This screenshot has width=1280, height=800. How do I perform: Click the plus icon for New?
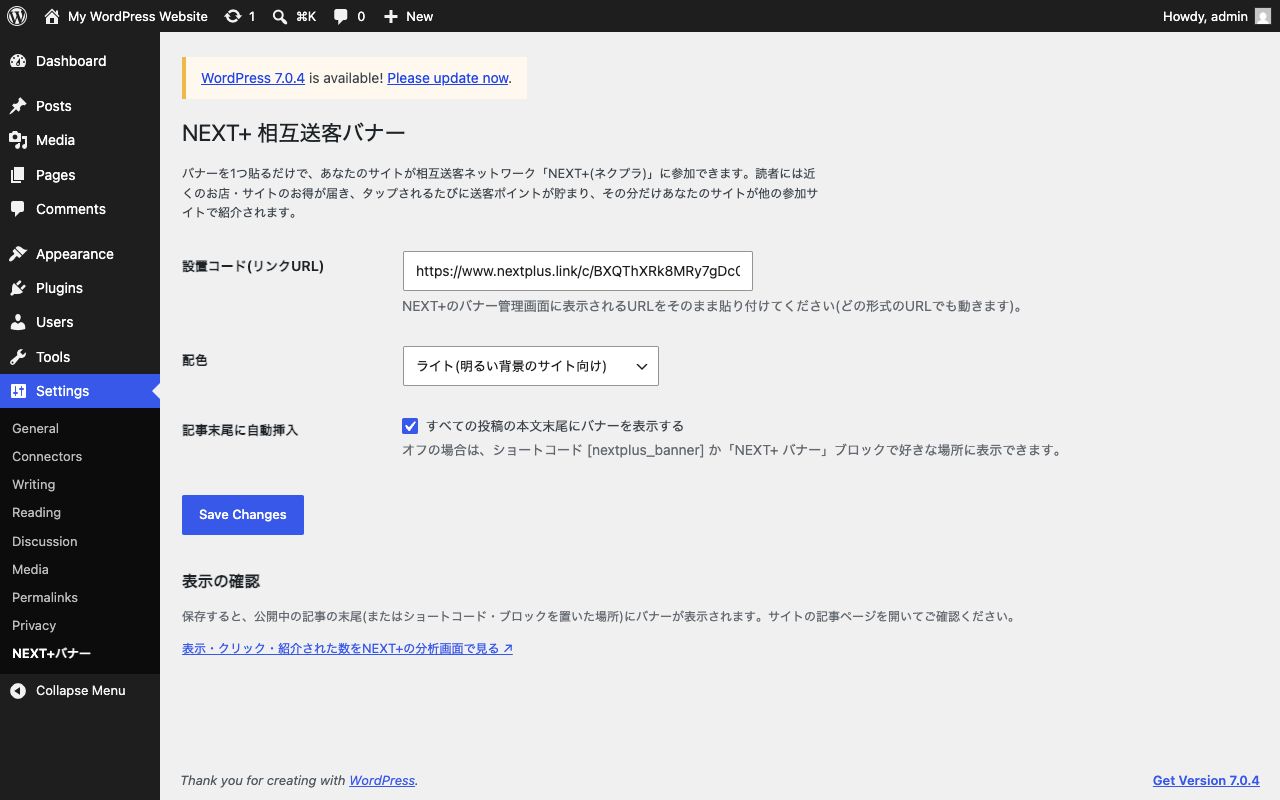click(391, 16)
